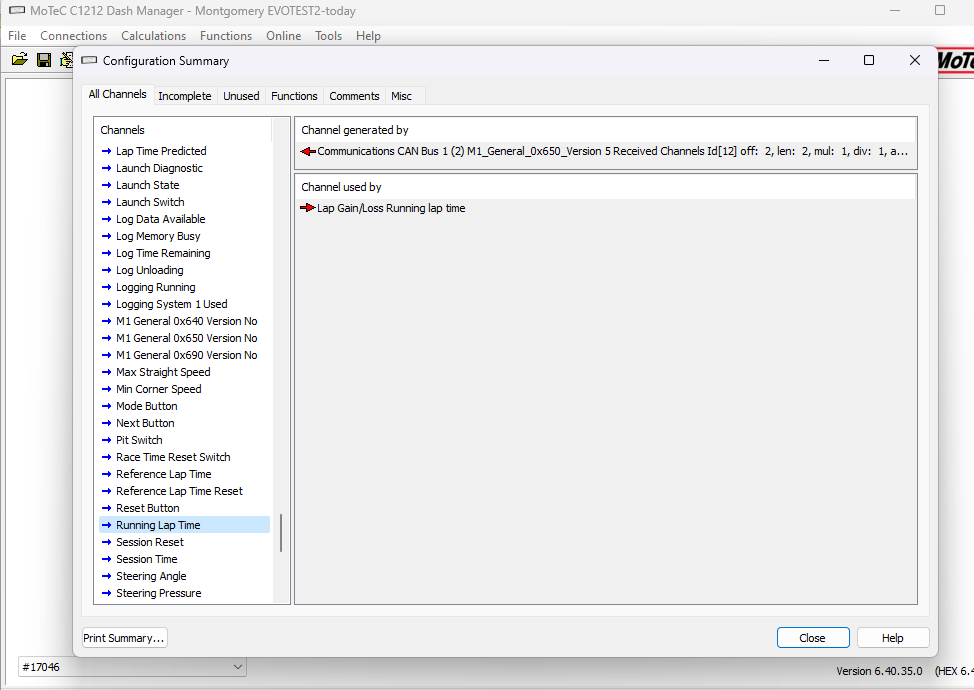Click the Close button at dialog bottom
This screenshot has width=974, height=690.
(812, 638)
